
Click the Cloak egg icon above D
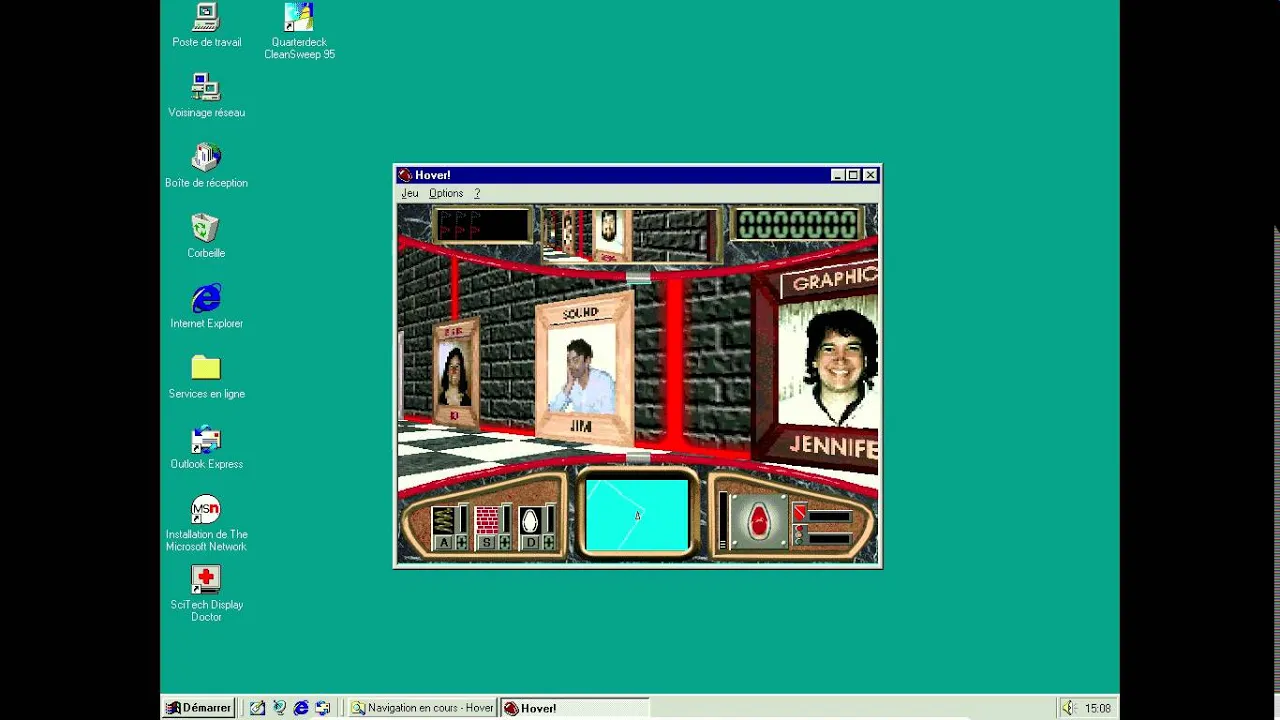(x=531, y=520)
